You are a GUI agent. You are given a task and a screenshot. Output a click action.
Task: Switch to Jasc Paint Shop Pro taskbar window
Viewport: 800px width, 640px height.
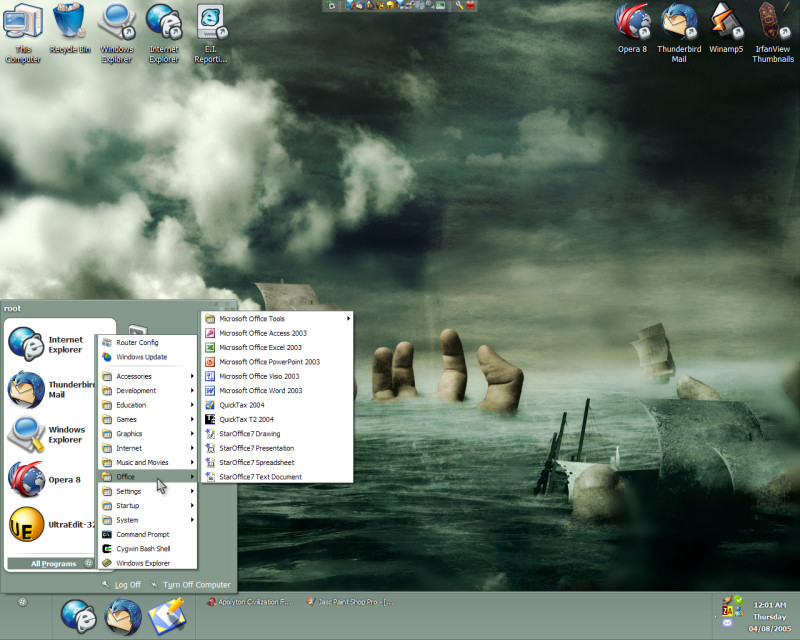tap(350, 603)
